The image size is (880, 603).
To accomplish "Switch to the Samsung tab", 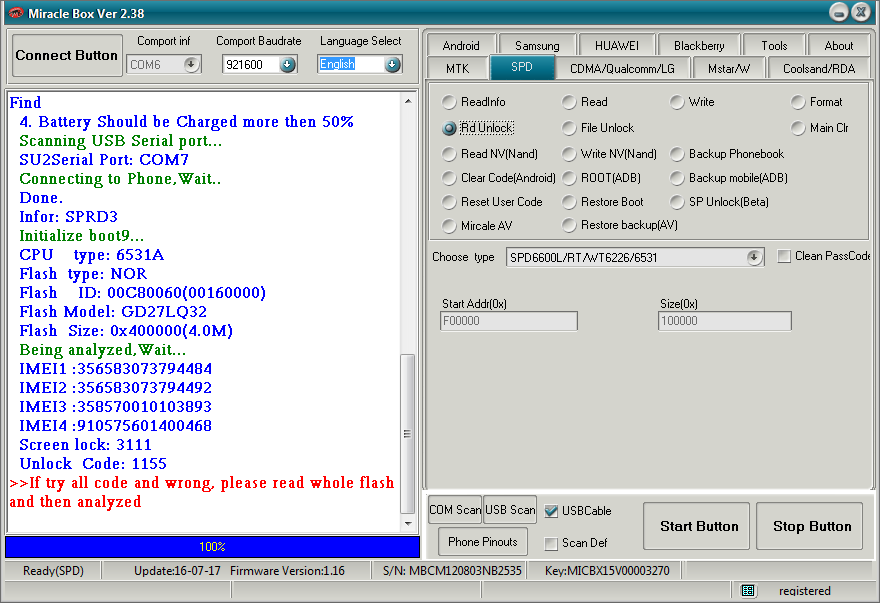I will coord(537,45).
